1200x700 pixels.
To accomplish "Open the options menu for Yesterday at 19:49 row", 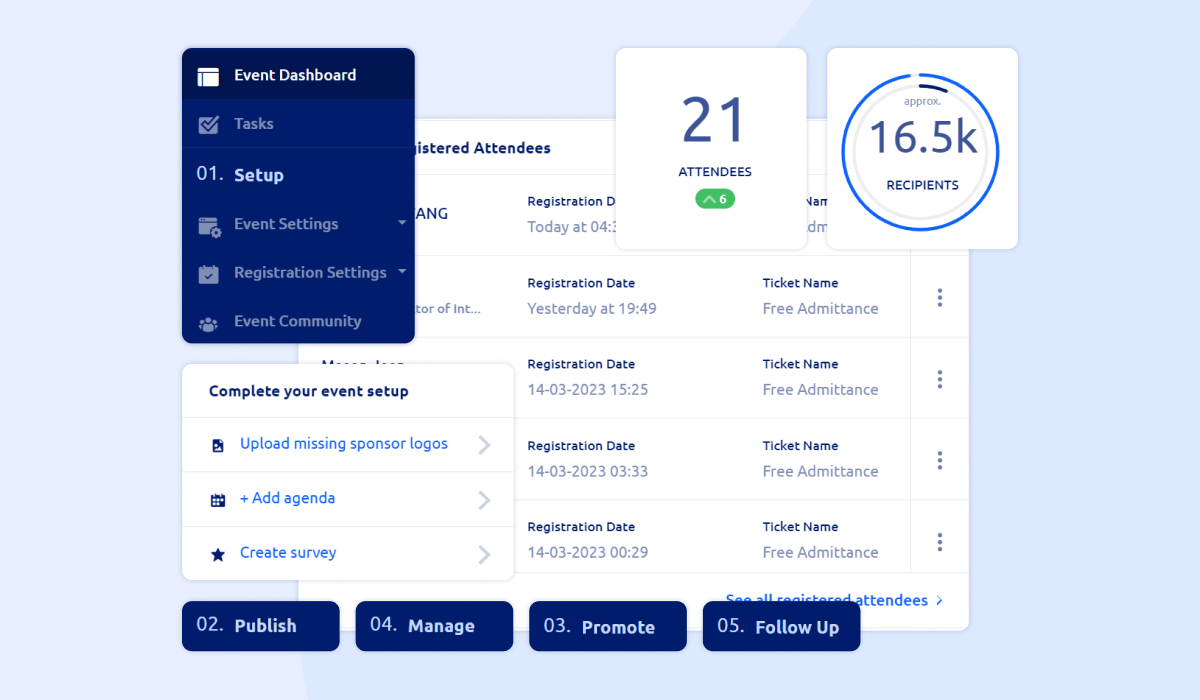I will click(x=939, y=298).
